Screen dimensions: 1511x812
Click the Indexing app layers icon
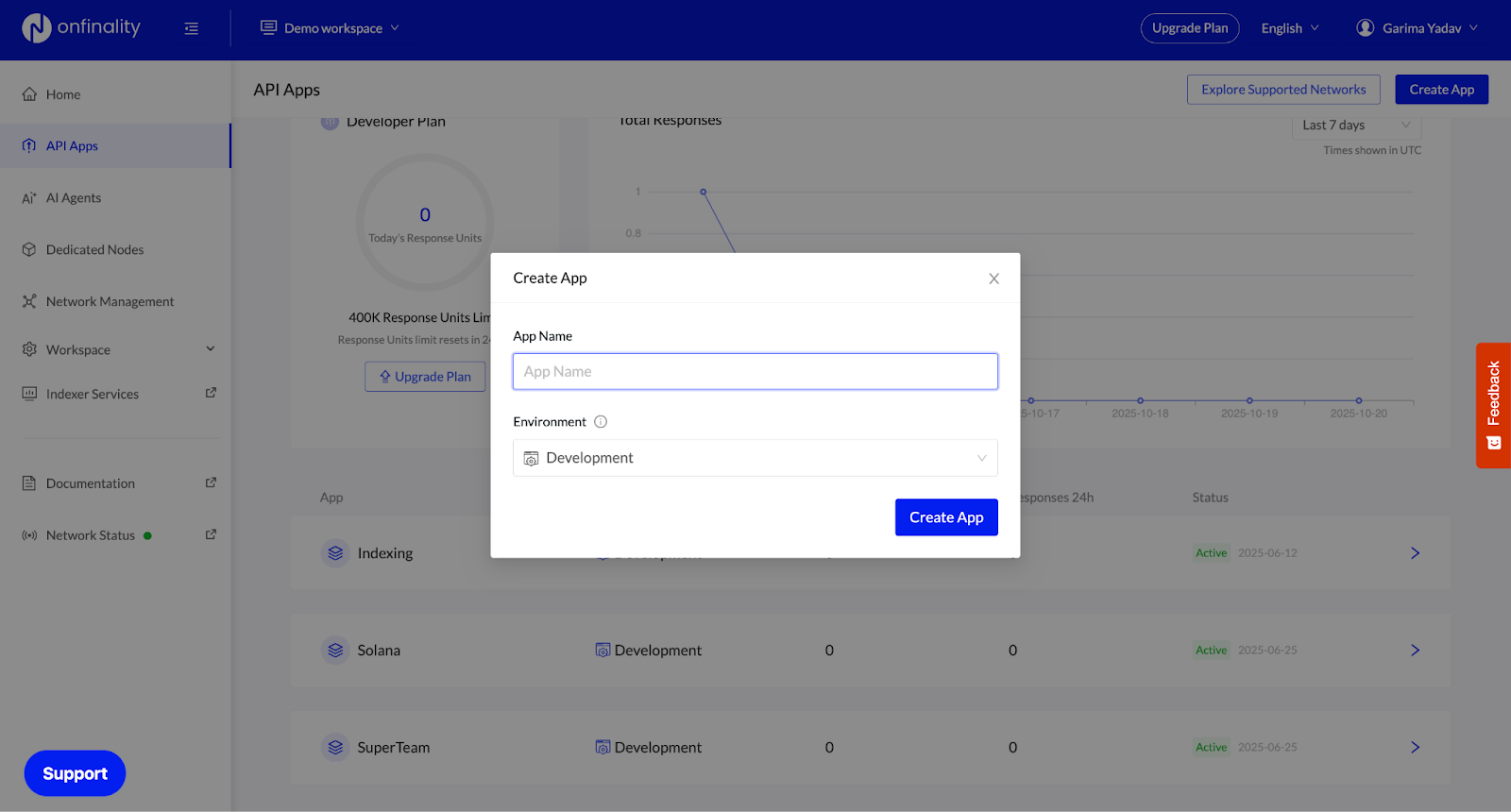tap(335, 553)
